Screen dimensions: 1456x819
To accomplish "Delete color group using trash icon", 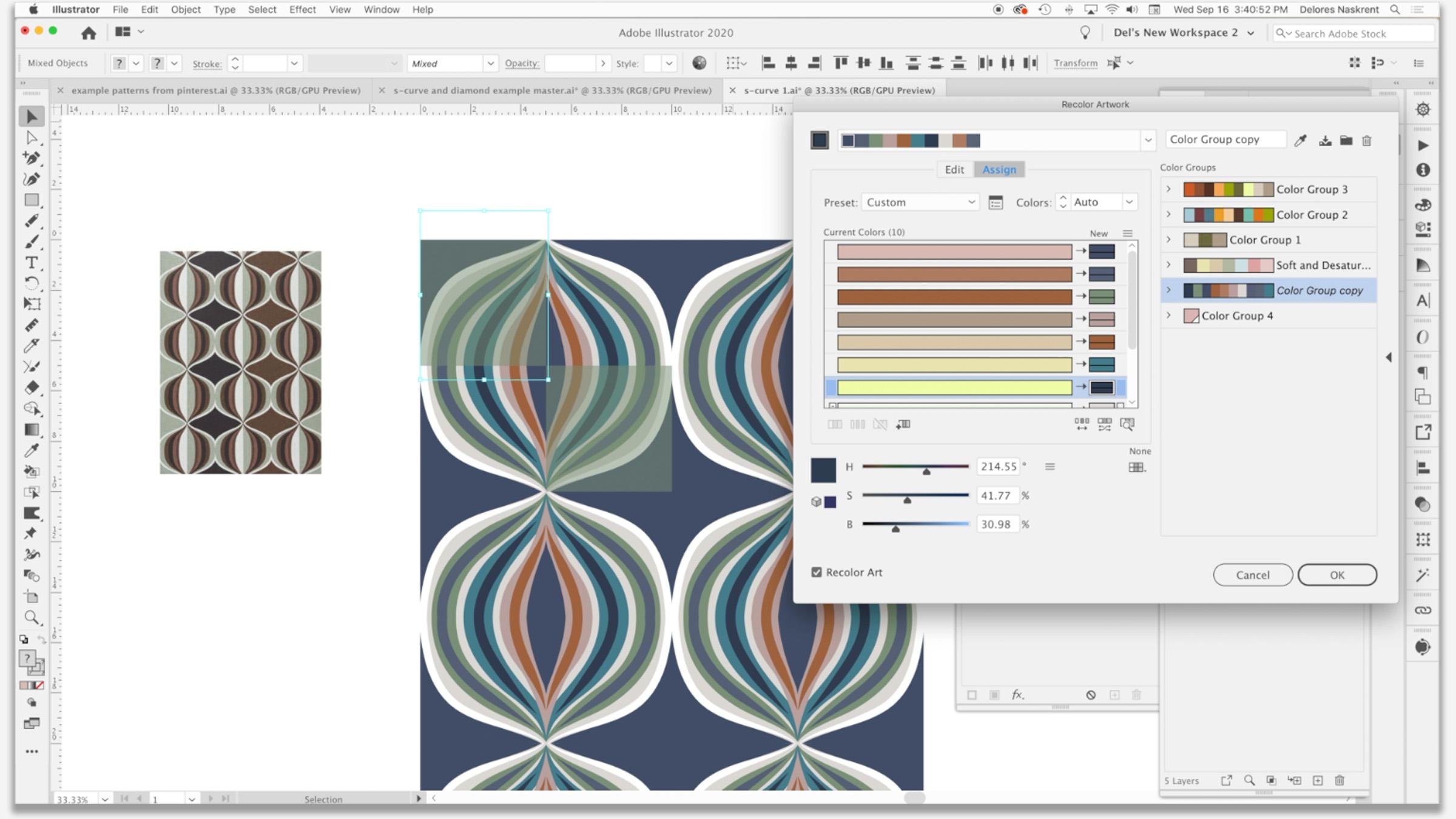I will 1367,141.
